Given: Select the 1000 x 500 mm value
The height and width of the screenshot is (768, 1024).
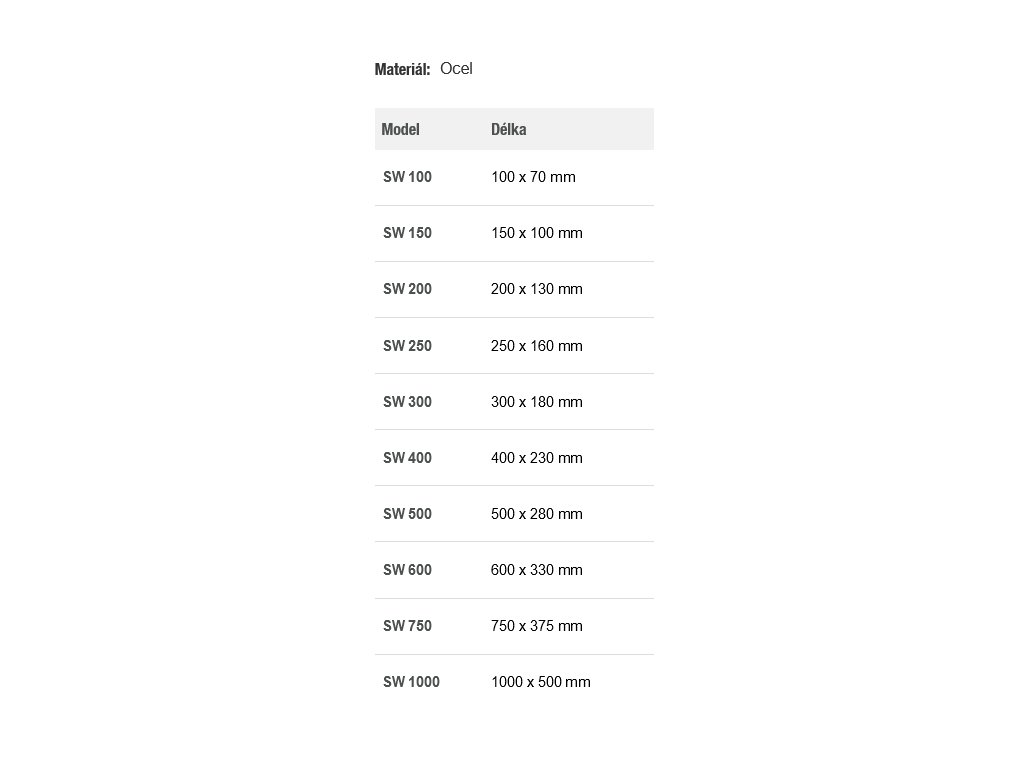Looking at the screenshot, I should click(x=540, y=682).
